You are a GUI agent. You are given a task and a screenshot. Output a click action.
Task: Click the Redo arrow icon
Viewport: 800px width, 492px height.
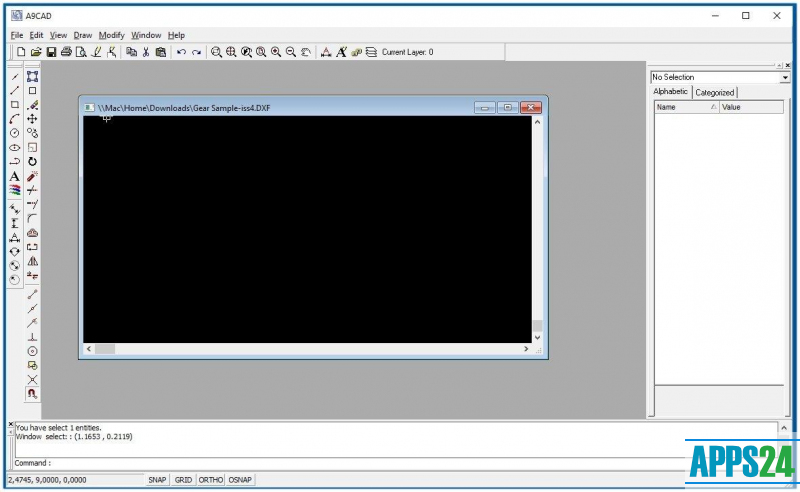[196, 52]
